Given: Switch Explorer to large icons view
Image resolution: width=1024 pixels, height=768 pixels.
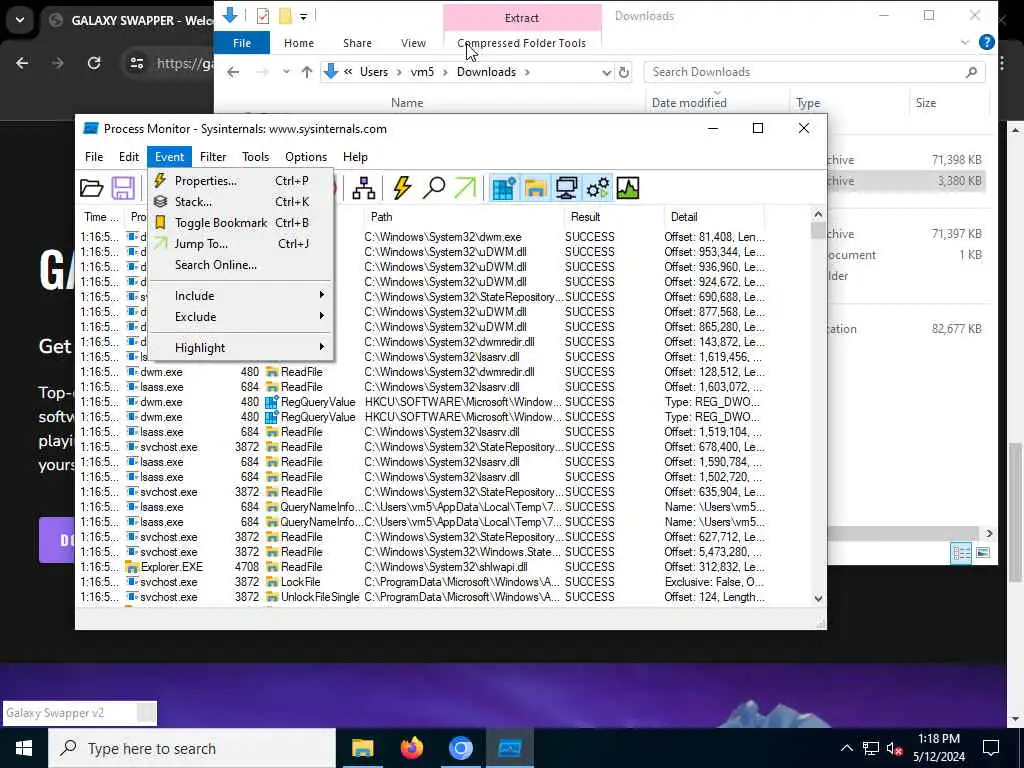Looking at the screenshot, I should [x=983, y=553].
